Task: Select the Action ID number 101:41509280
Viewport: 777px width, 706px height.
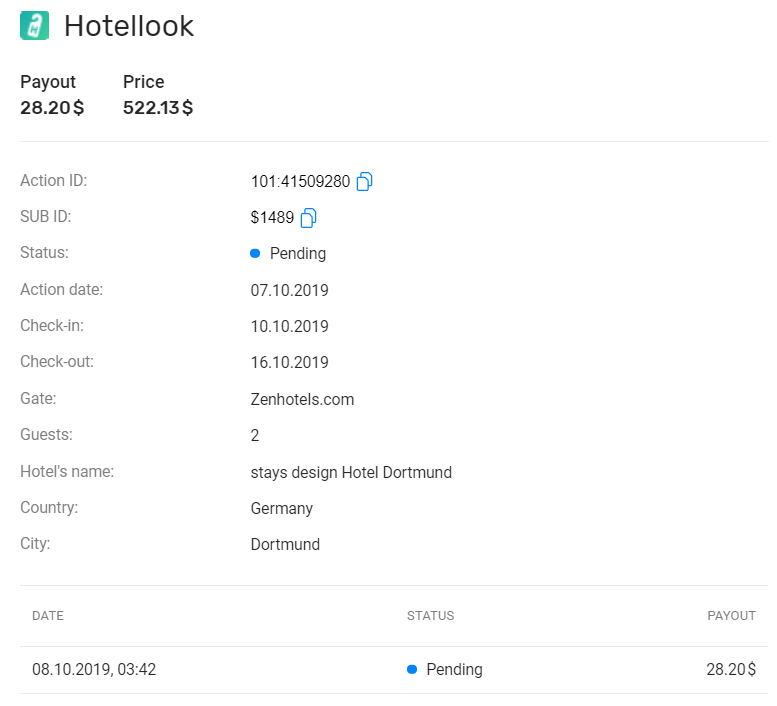Action: coord(300,181)
